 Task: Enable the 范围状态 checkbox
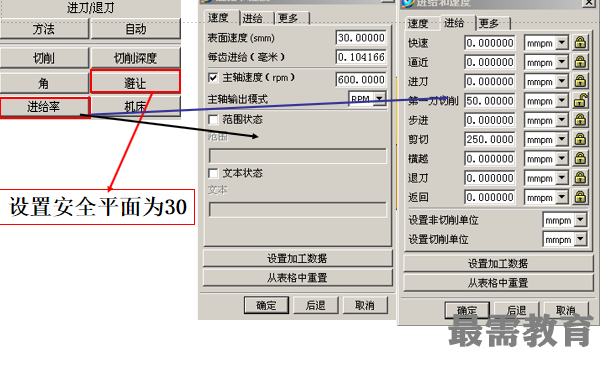[x=213, y=120]
